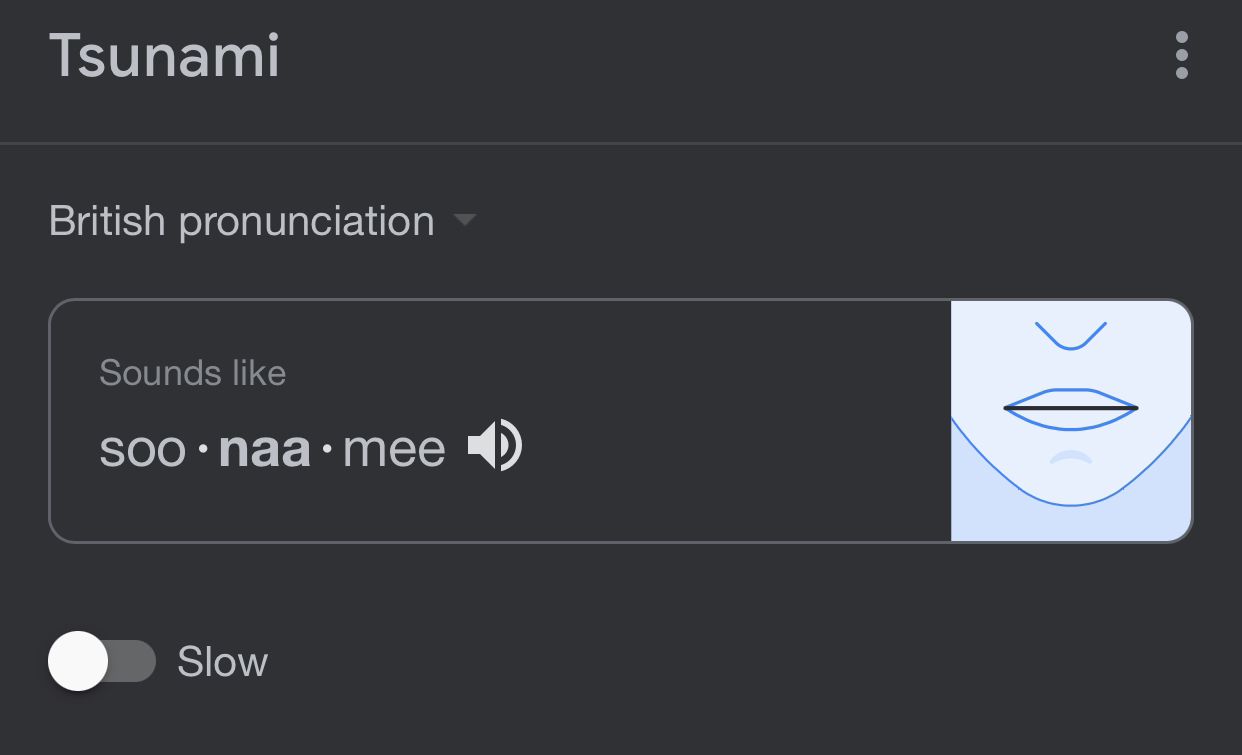Click the Tsunami heading
Screen dimensions: 1242x755
pyautogui.click(x=164, y=55)
